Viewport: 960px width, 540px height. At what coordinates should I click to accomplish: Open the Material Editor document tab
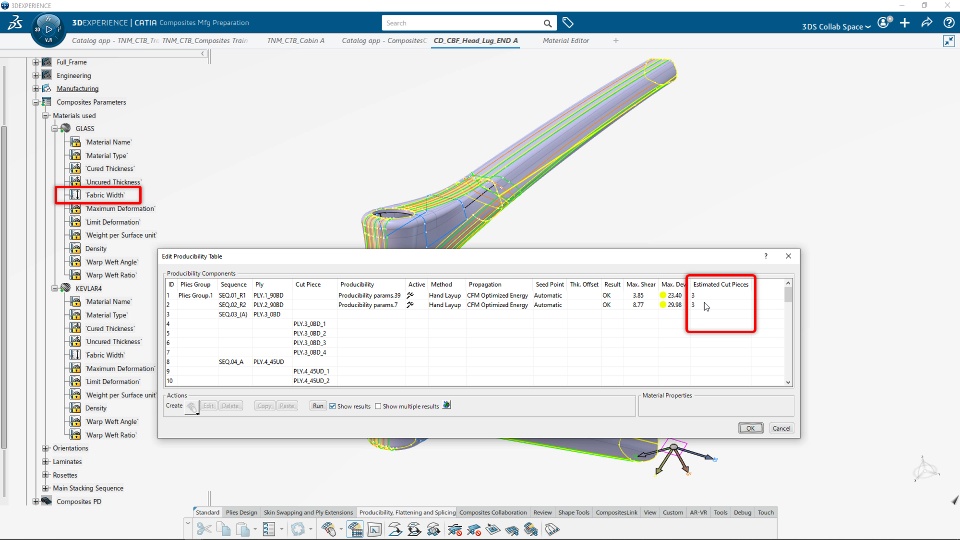click(x=566, y=40)
